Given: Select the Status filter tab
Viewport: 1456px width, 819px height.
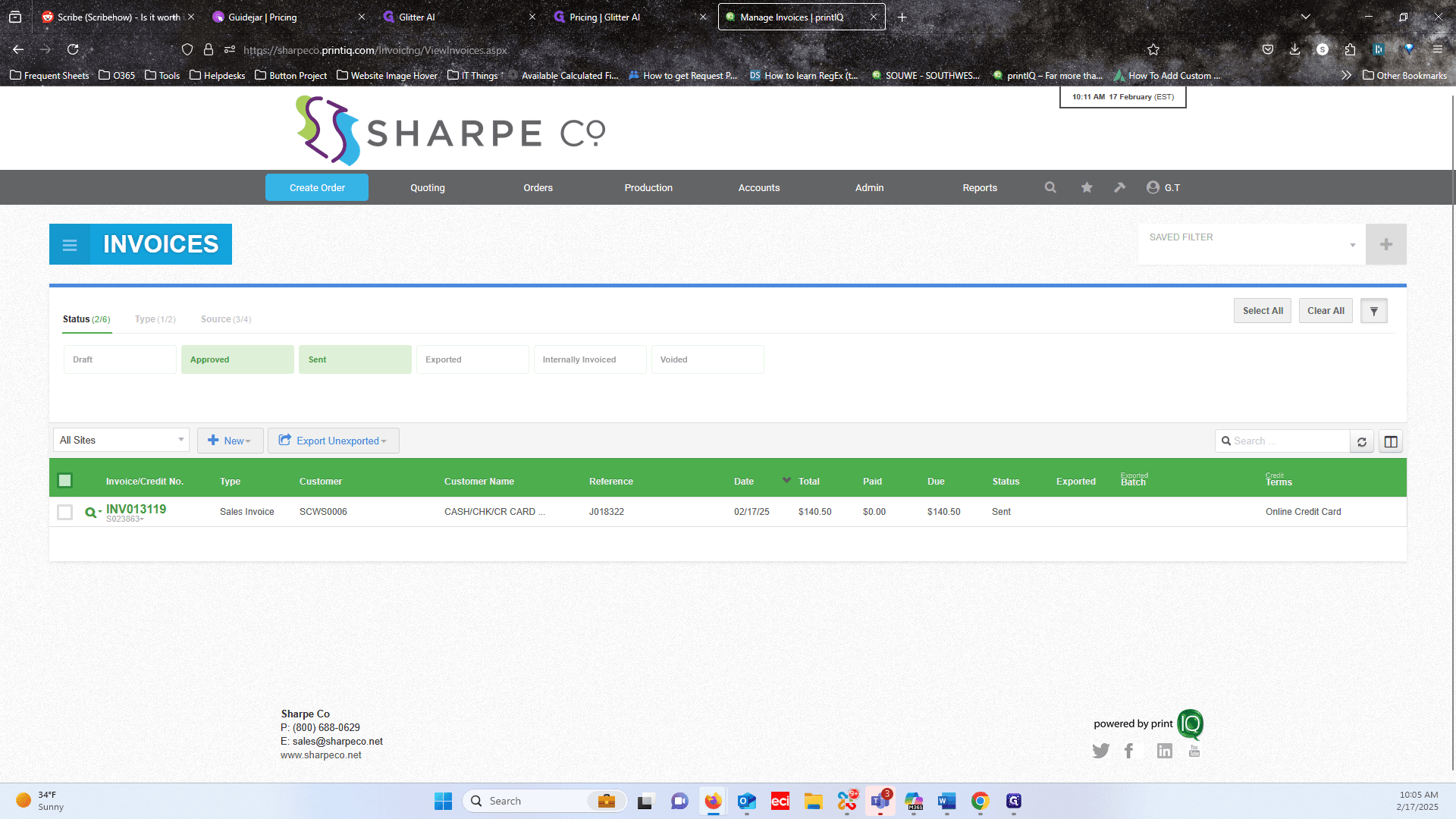Looking at the screenshot, I should [86, 319].
